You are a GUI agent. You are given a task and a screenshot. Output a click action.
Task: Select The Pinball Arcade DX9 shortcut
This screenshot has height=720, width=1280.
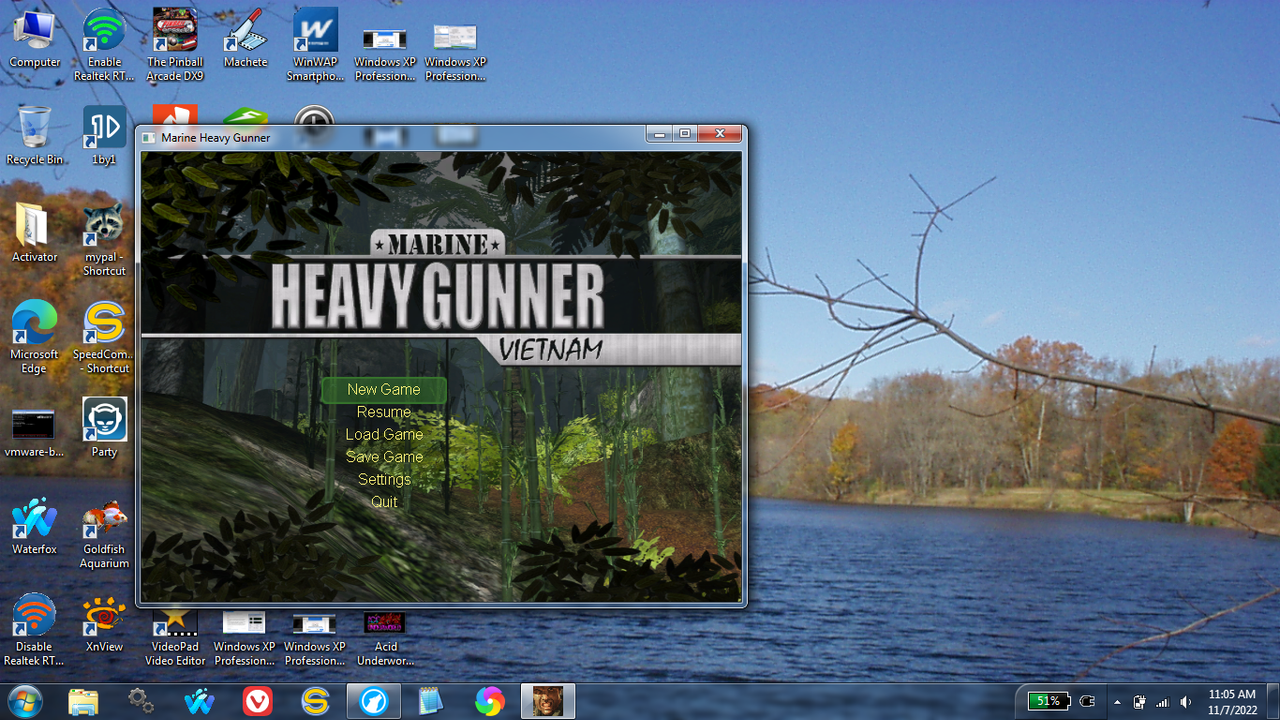click(x=175, y=46)
